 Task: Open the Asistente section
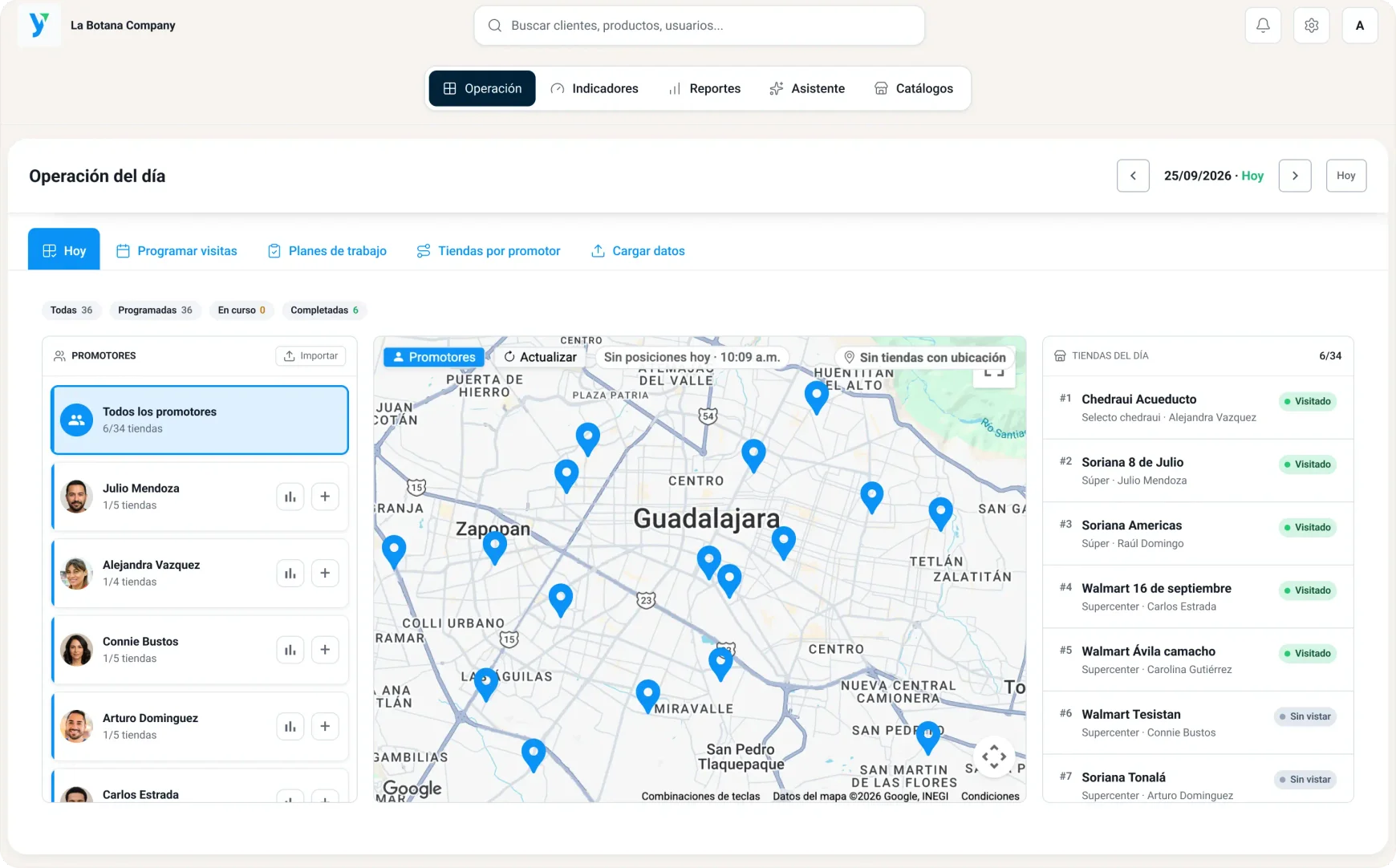(807, 88)
